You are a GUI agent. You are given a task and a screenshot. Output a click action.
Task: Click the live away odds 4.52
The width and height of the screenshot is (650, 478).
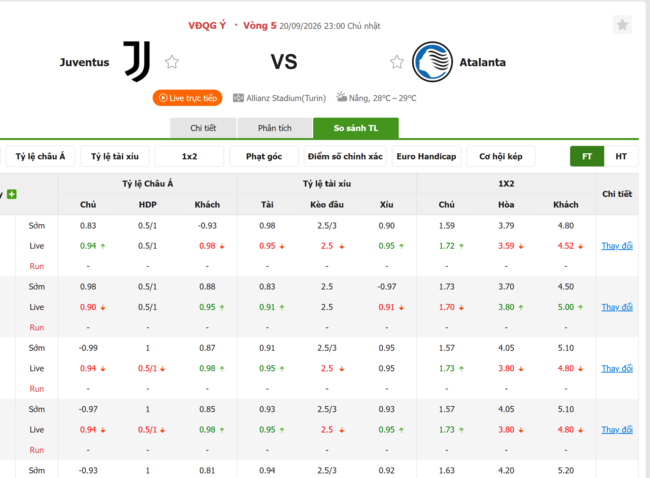(x=565, y=246)
